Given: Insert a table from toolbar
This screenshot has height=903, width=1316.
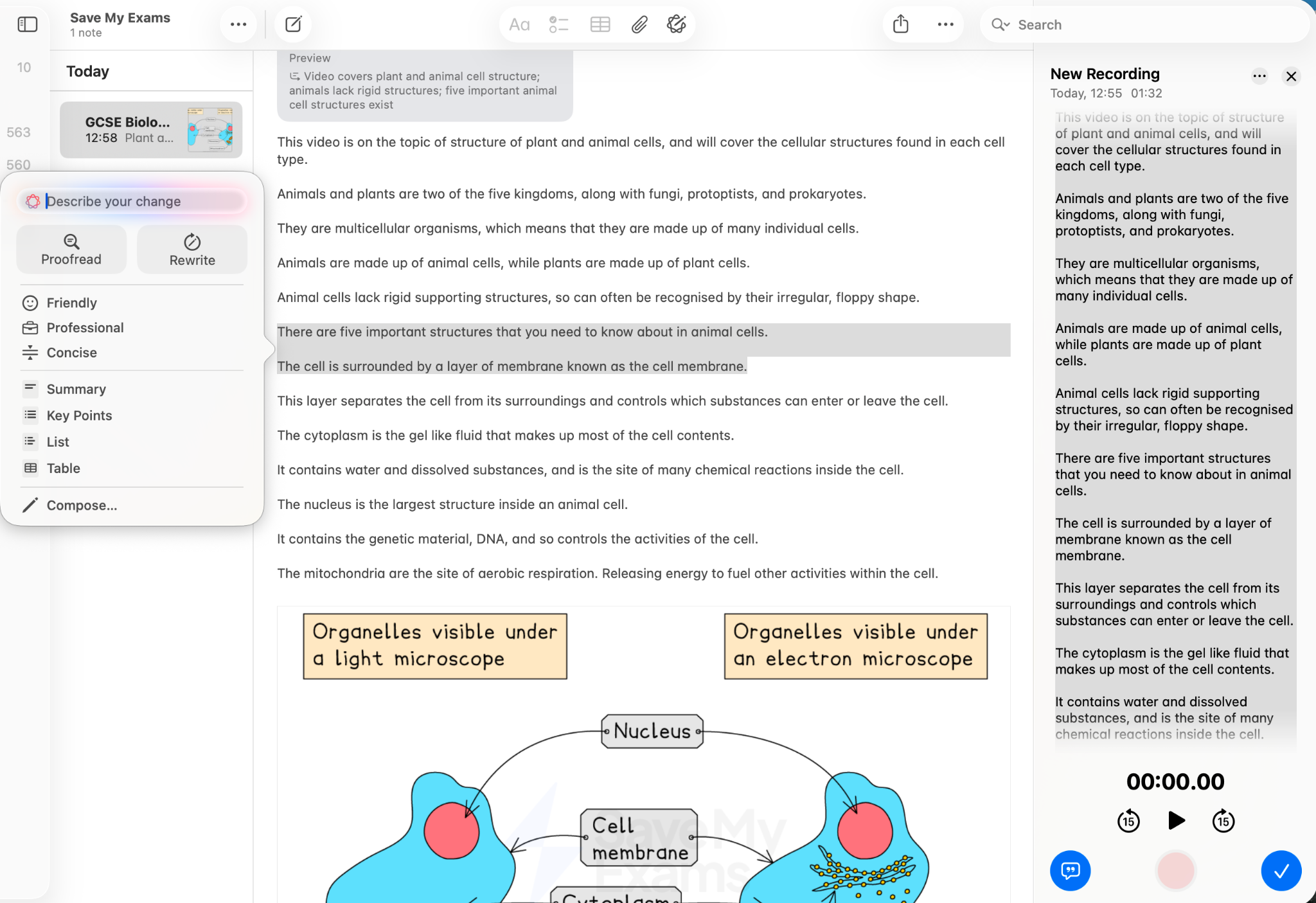Looking at the screenshot, I should coord(600,25).
